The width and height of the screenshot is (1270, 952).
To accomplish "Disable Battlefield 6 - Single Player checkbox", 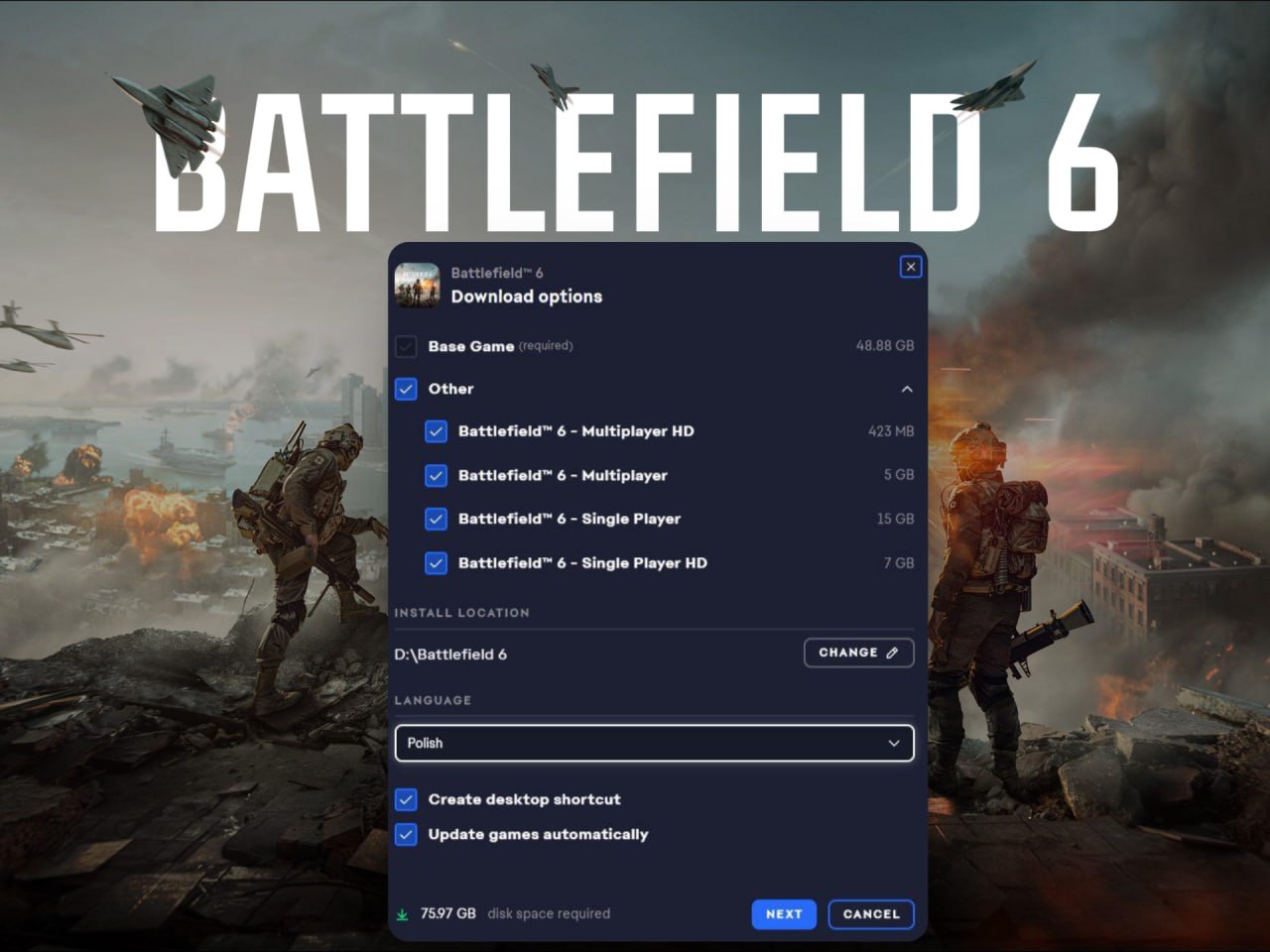I will pos(436,519).
